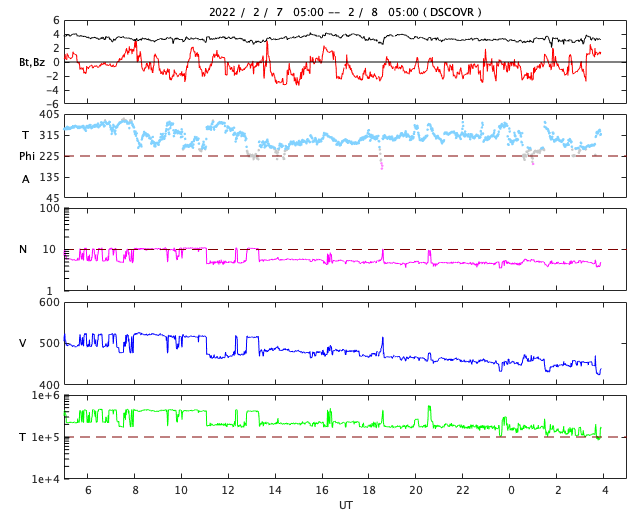Click Bt,Bz y-axis value '4'
The width and height of the screenshot is (640, 512).
(56, 34)
